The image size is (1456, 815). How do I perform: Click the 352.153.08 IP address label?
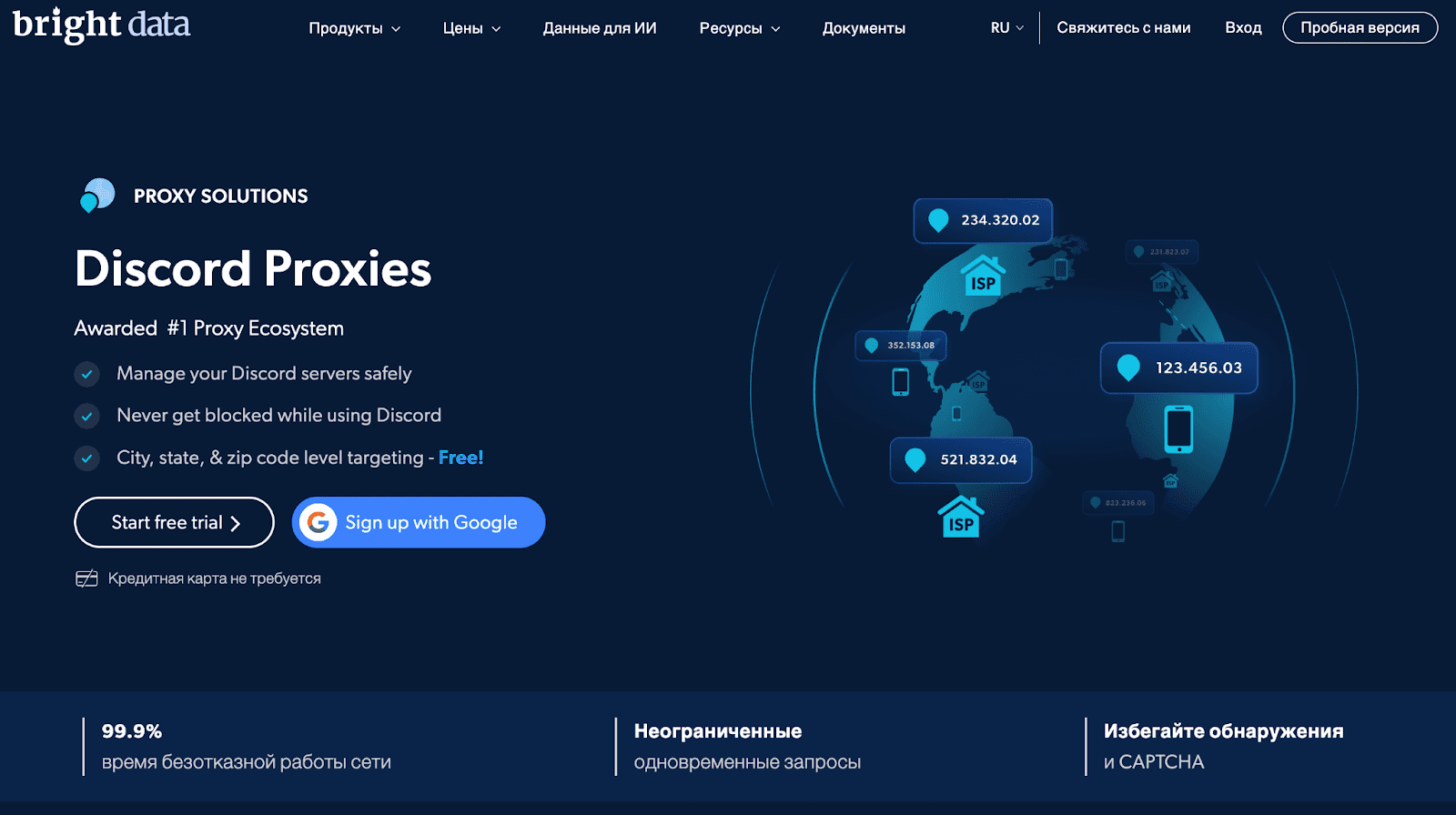point(911,346)
